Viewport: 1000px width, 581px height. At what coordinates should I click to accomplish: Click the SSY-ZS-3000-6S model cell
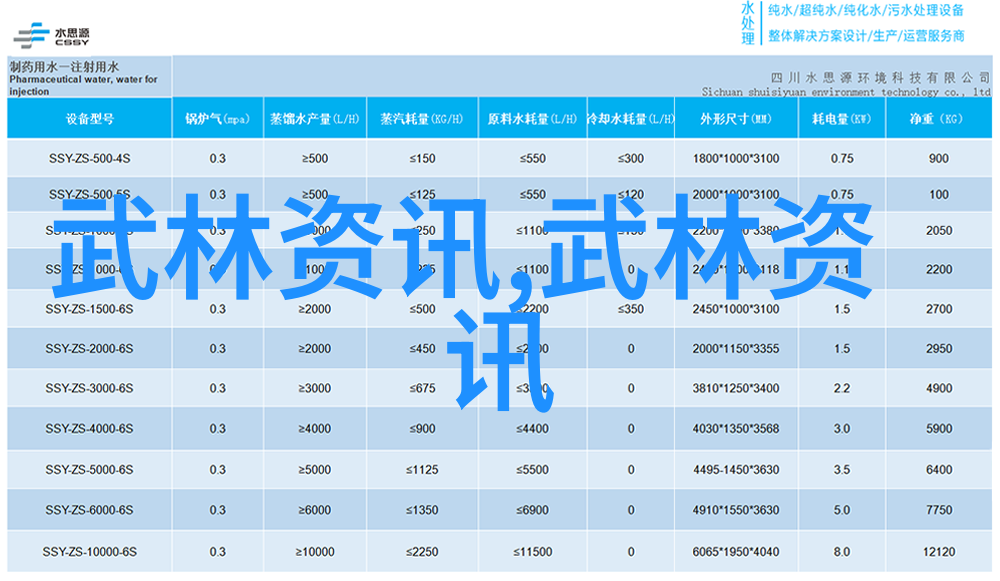coord(89,388)
